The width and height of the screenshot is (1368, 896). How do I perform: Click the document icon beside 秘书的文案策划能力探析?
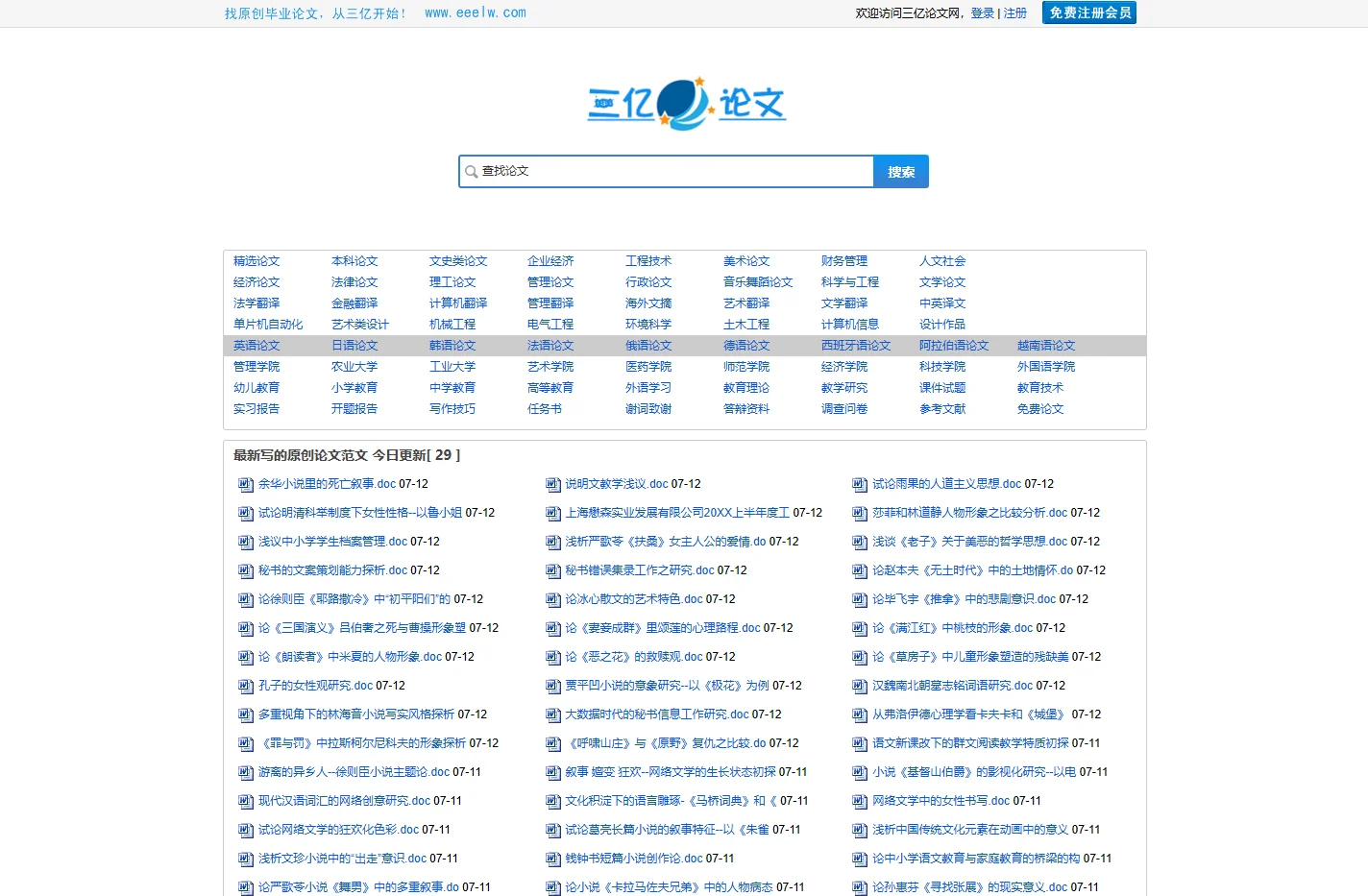pos(245,571)
